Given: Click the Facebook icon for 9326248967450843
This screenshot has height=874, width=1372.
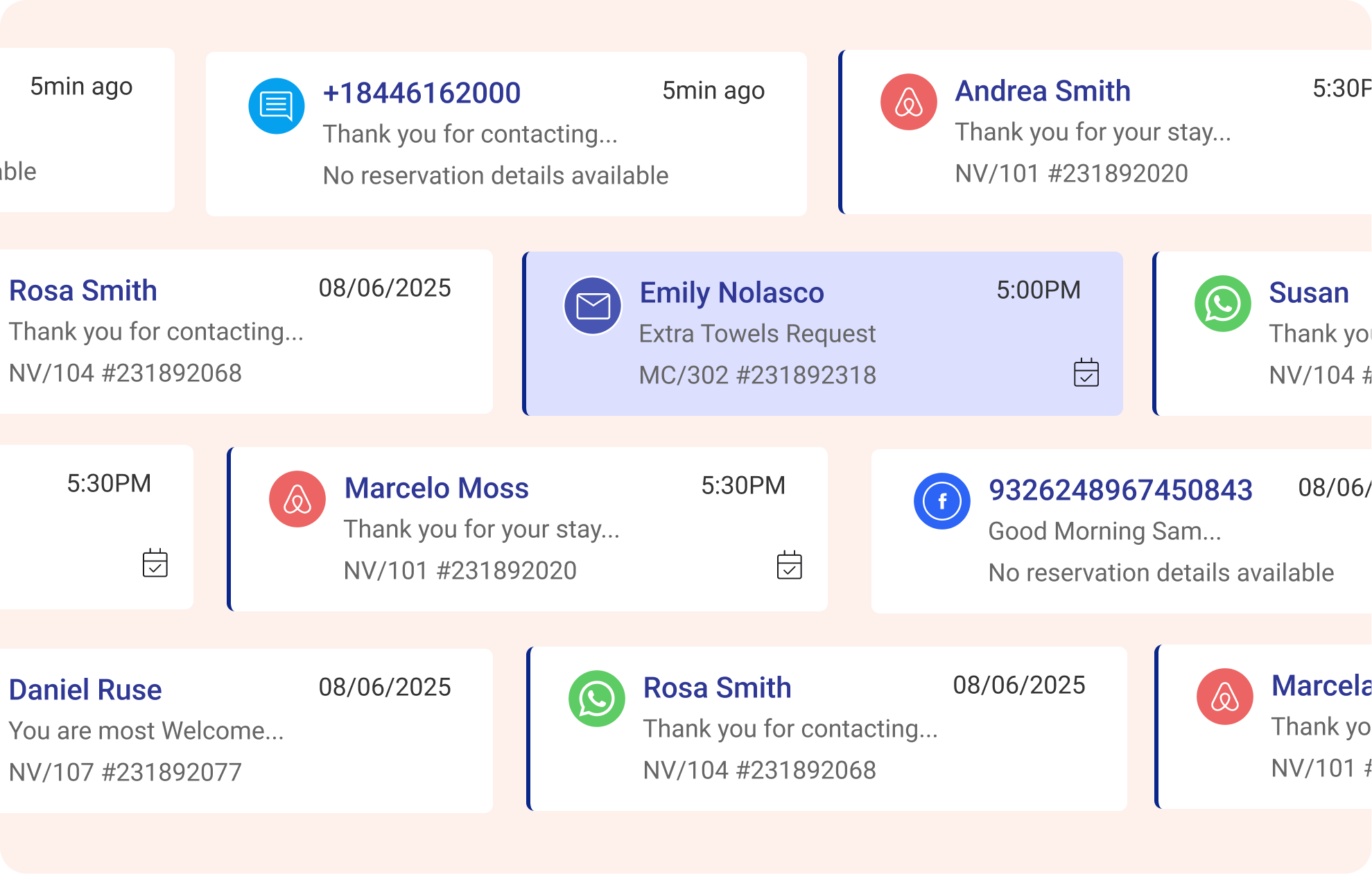Looking at the screenshot, I should [941, 501].
